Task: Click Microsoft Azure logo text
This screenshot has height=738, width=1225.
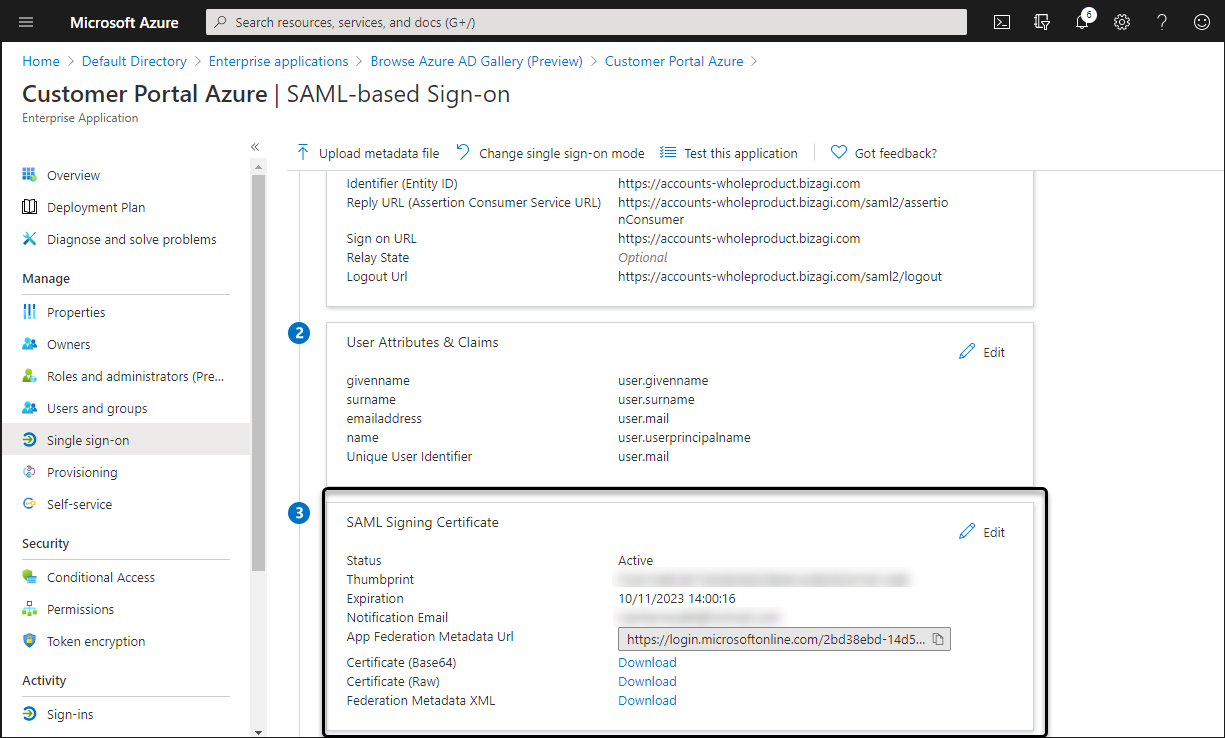Action: 125,22
